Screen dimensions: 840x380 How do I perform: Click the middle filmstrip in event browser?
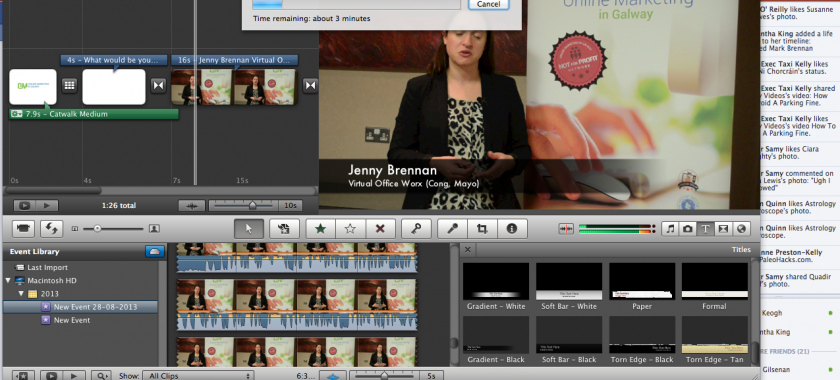point(297,304)
